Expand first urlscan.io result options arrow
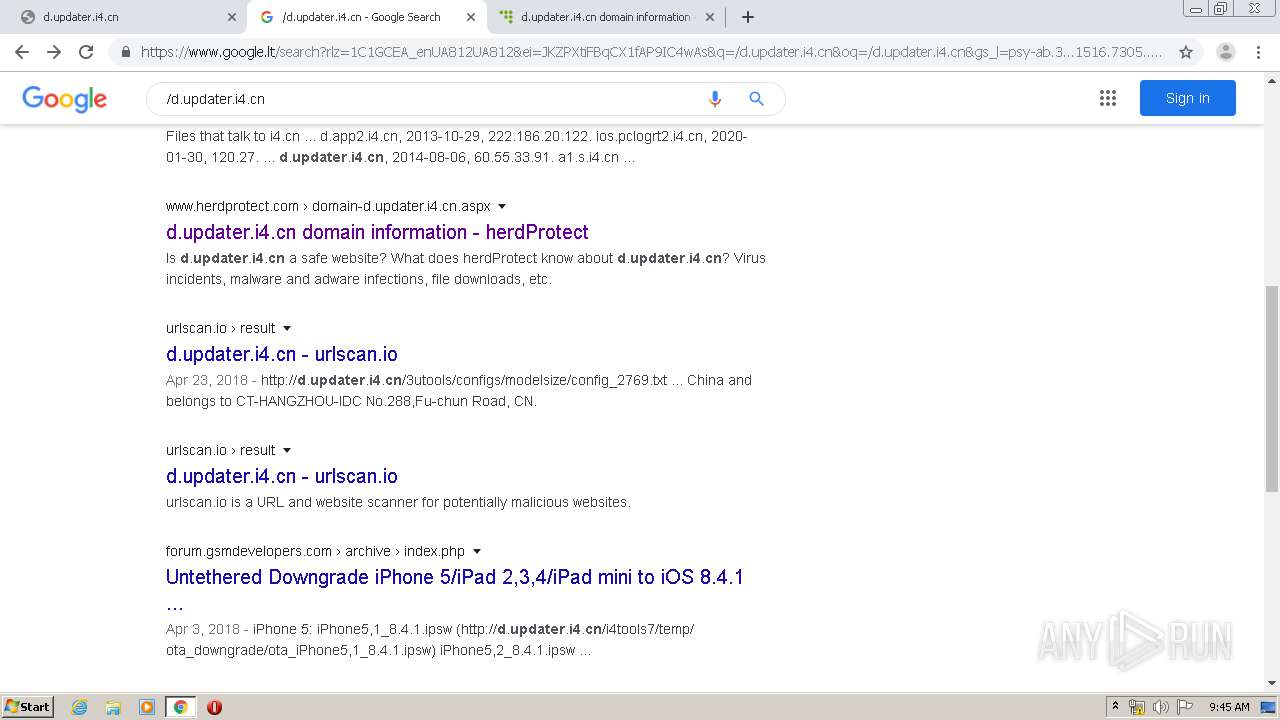 click(287, 329)
